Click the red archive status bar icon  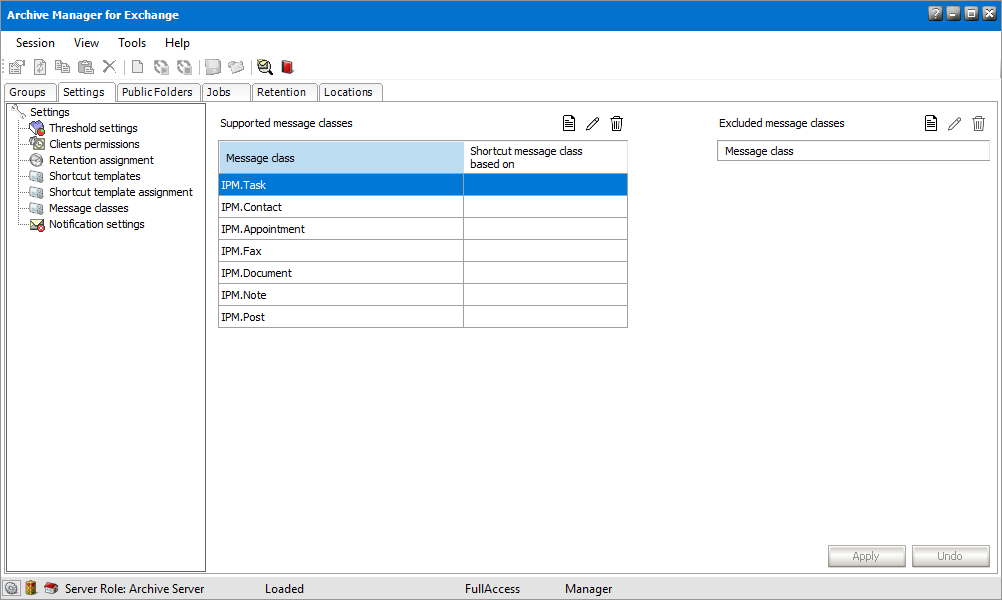(52, 588)
